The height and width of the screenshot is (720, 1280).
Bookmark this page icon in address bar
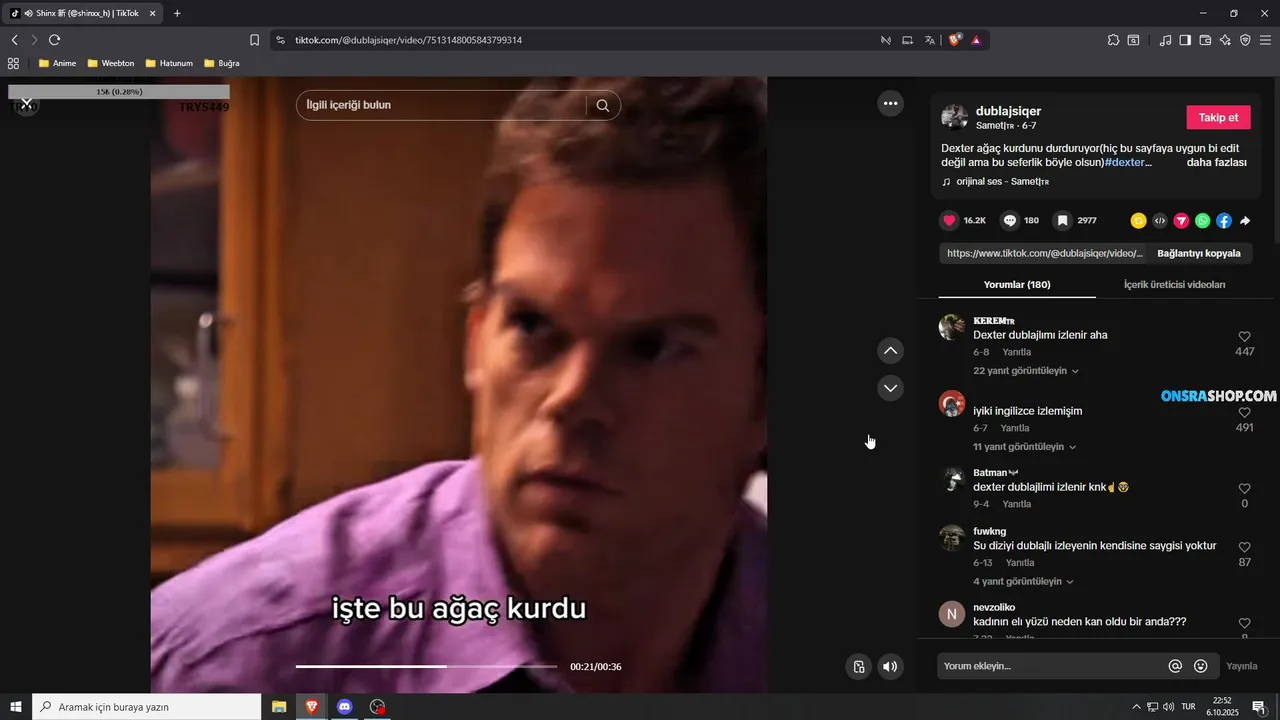point(254,40)
